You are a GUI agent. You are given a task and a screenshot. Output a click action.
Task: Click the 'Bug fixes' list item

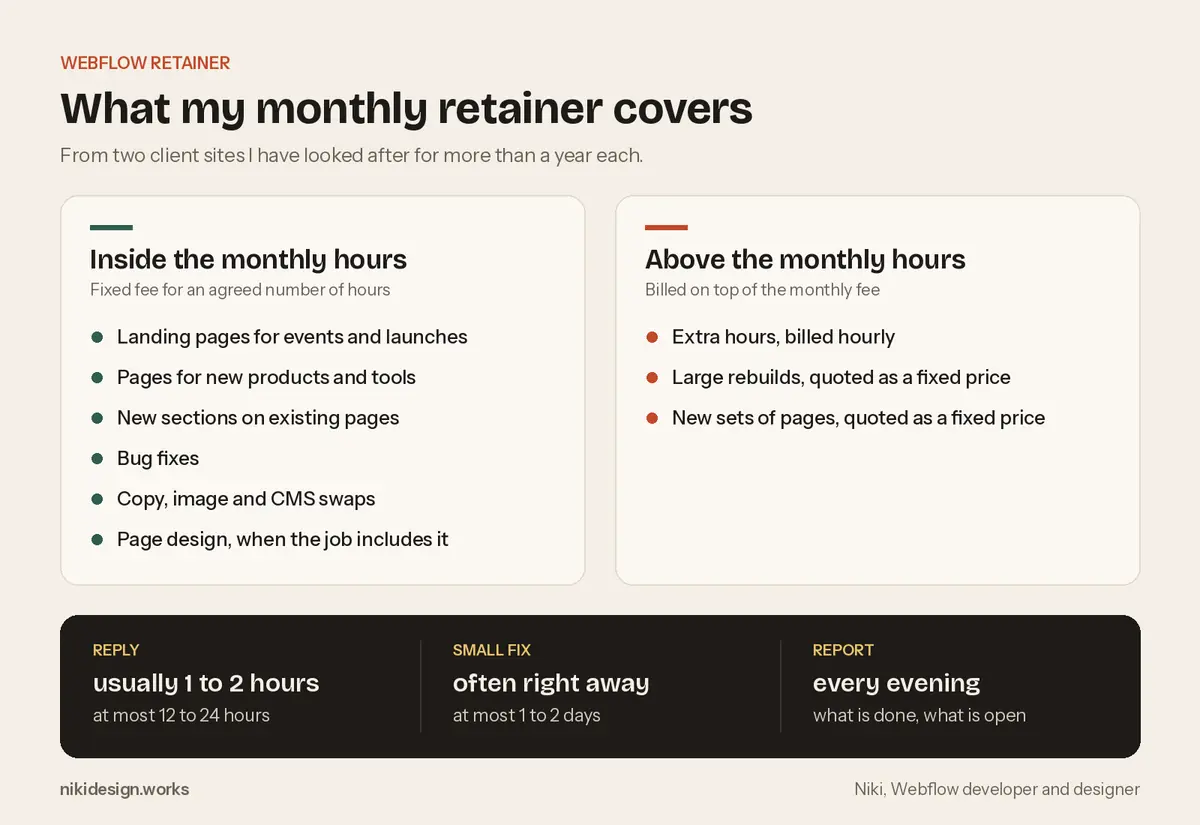pyautogui.click(x=158, y=458)
